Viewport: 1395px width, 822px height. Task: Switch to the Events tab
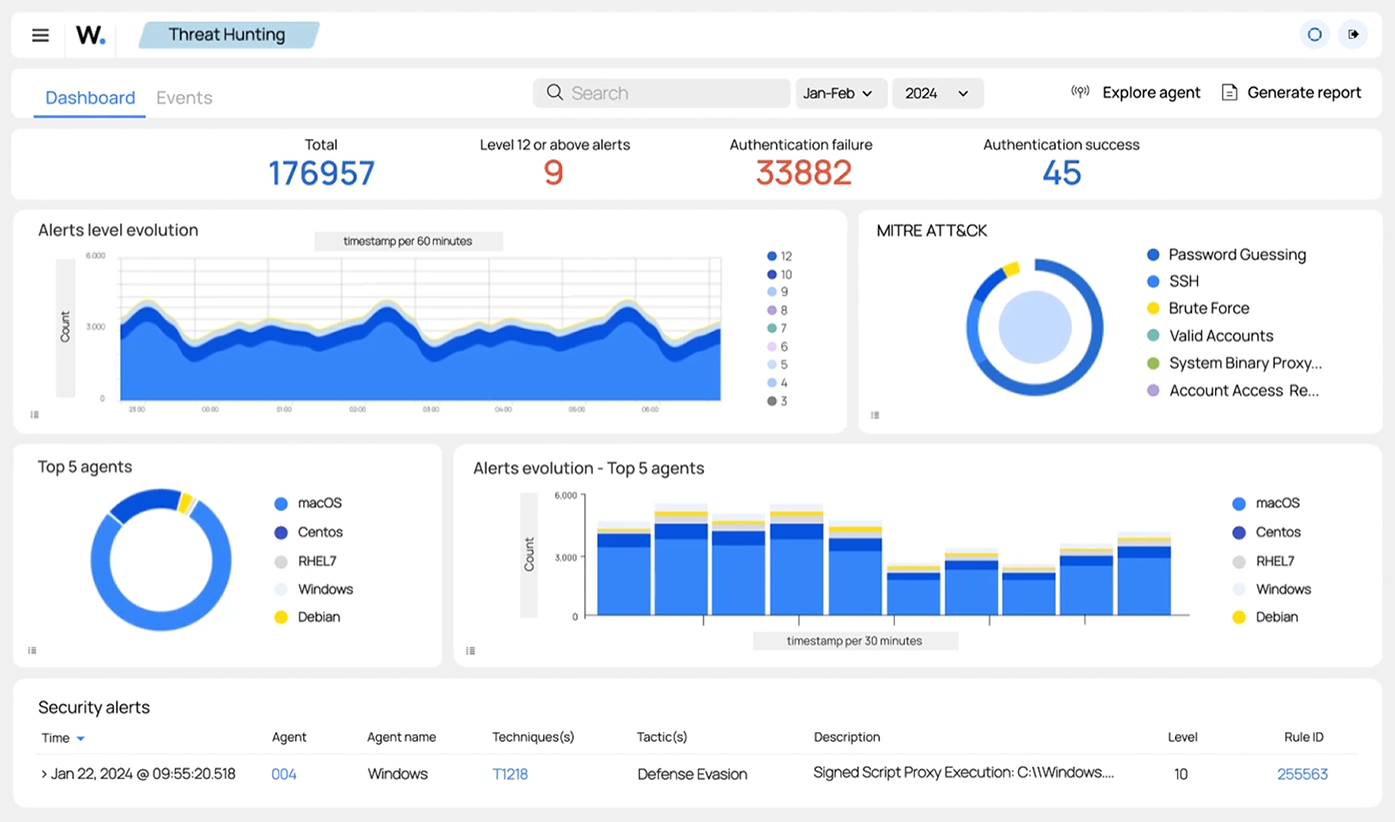click(184, 97)
